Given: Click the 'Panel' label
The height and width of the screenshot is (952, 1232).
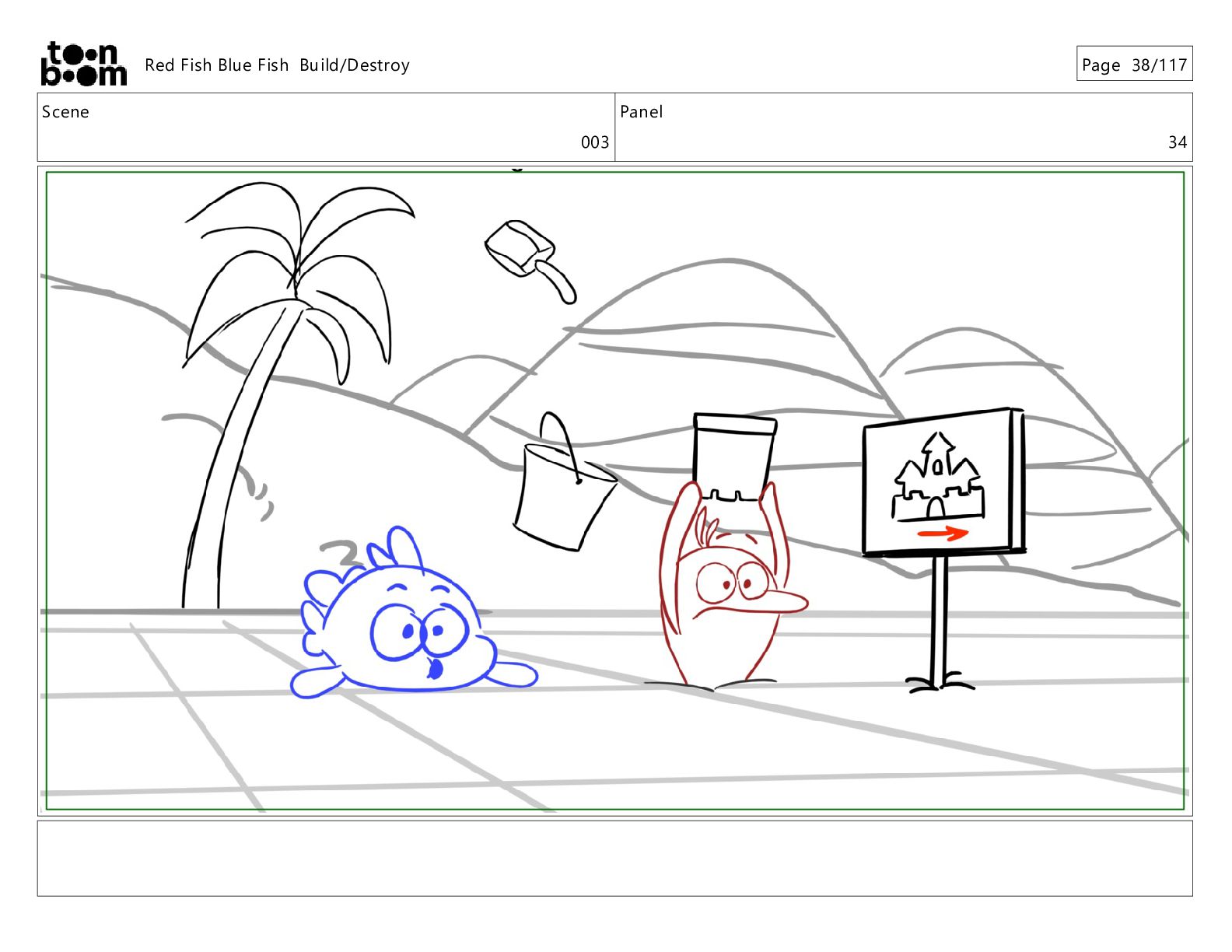Looking at the screenshot, I should pos(642,112).
